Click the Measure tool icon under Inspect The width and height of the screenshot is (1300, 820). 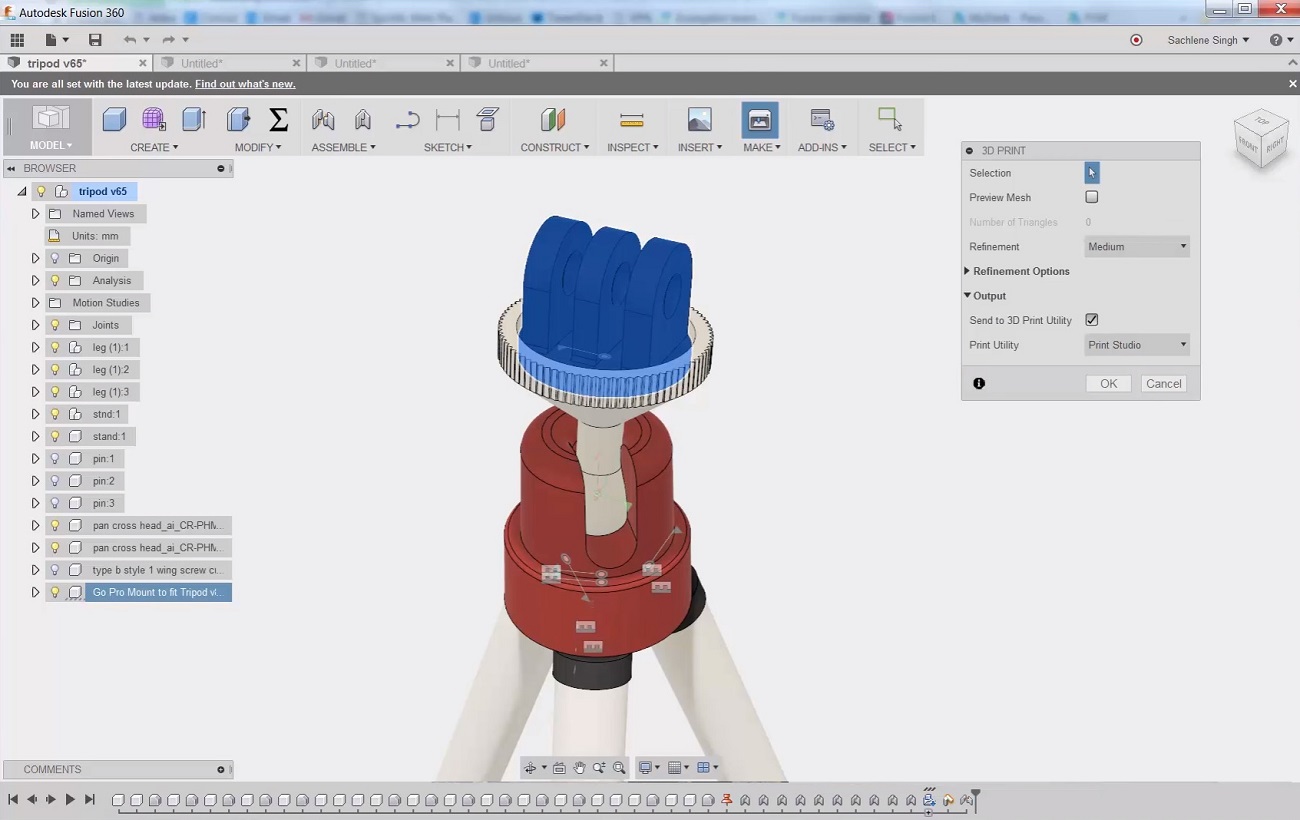click(x=632, y=119)
